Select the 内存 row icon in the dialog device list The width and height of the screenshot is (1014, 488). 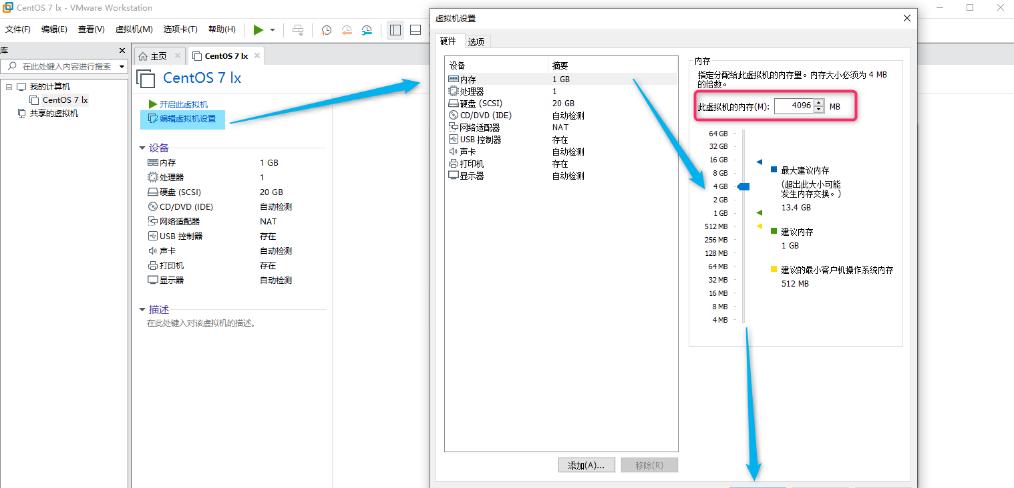point(453,79)
